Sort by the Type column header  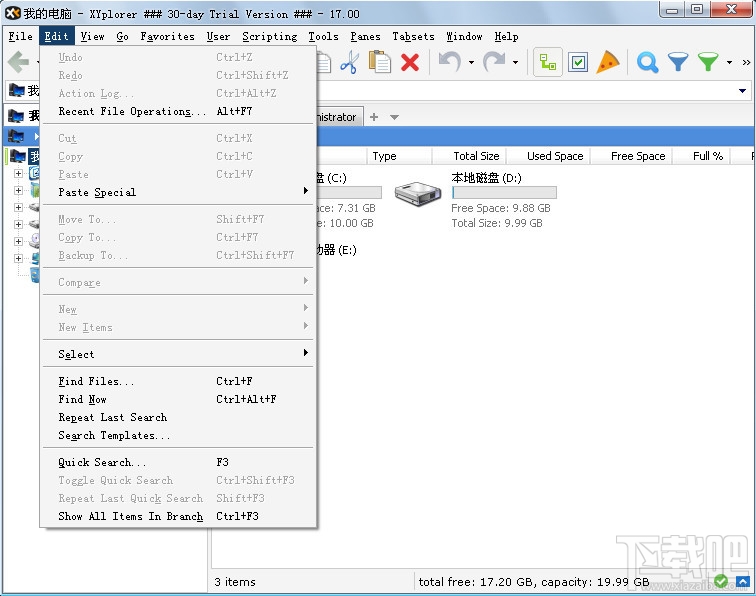(399, 156)
